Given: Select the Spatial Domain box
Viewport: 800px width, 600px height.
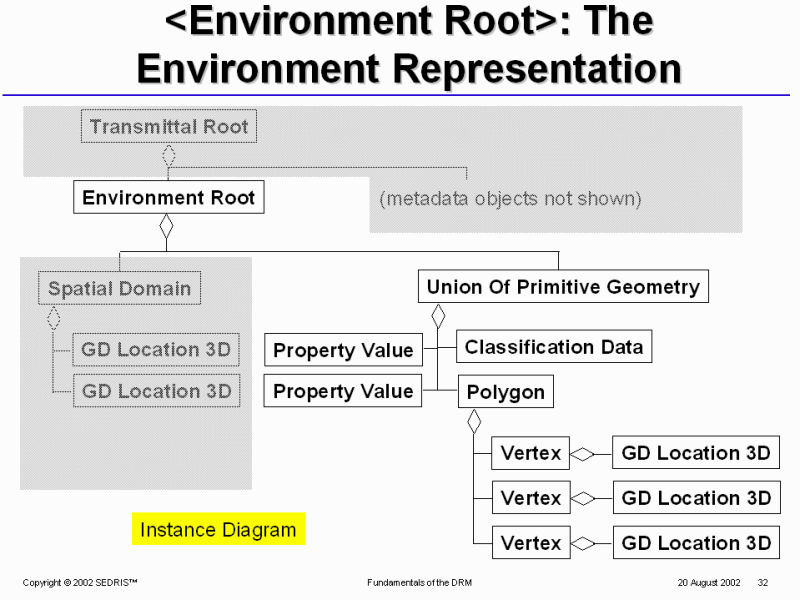Looking at the screenshot, I should coord(119,289).
